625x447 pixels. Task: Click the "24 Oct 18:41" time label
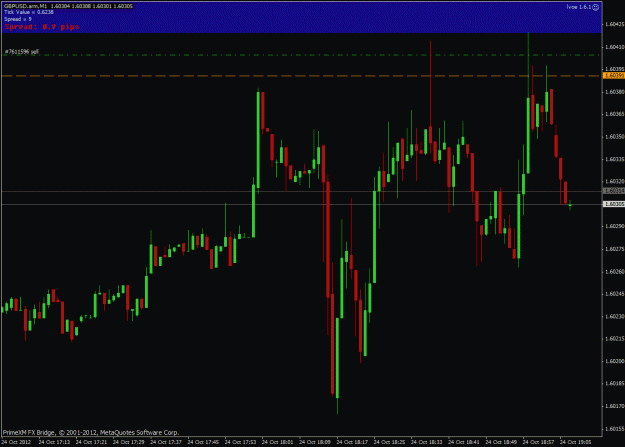pos(464,442)
